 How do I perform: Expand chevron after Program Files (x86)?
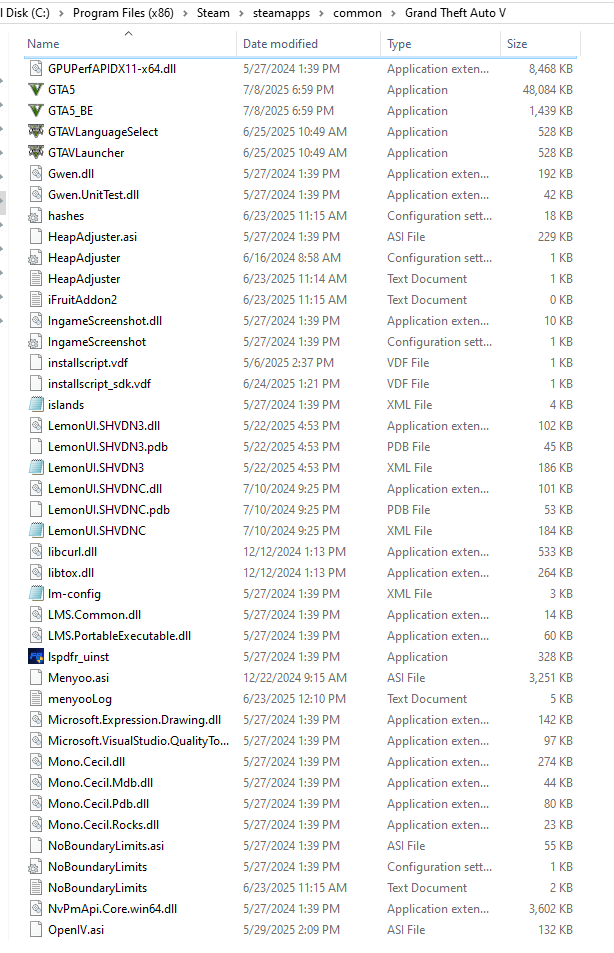[185, 13]
